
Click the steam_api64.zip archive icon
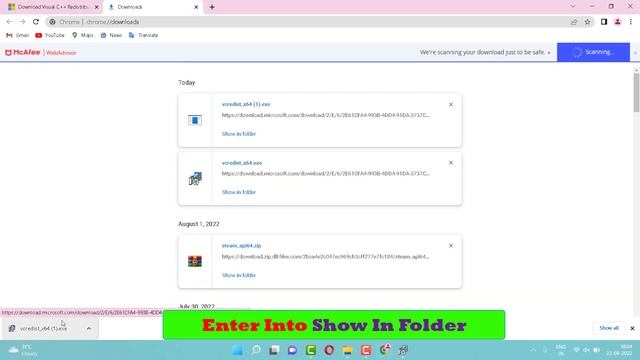click(195, 261)
